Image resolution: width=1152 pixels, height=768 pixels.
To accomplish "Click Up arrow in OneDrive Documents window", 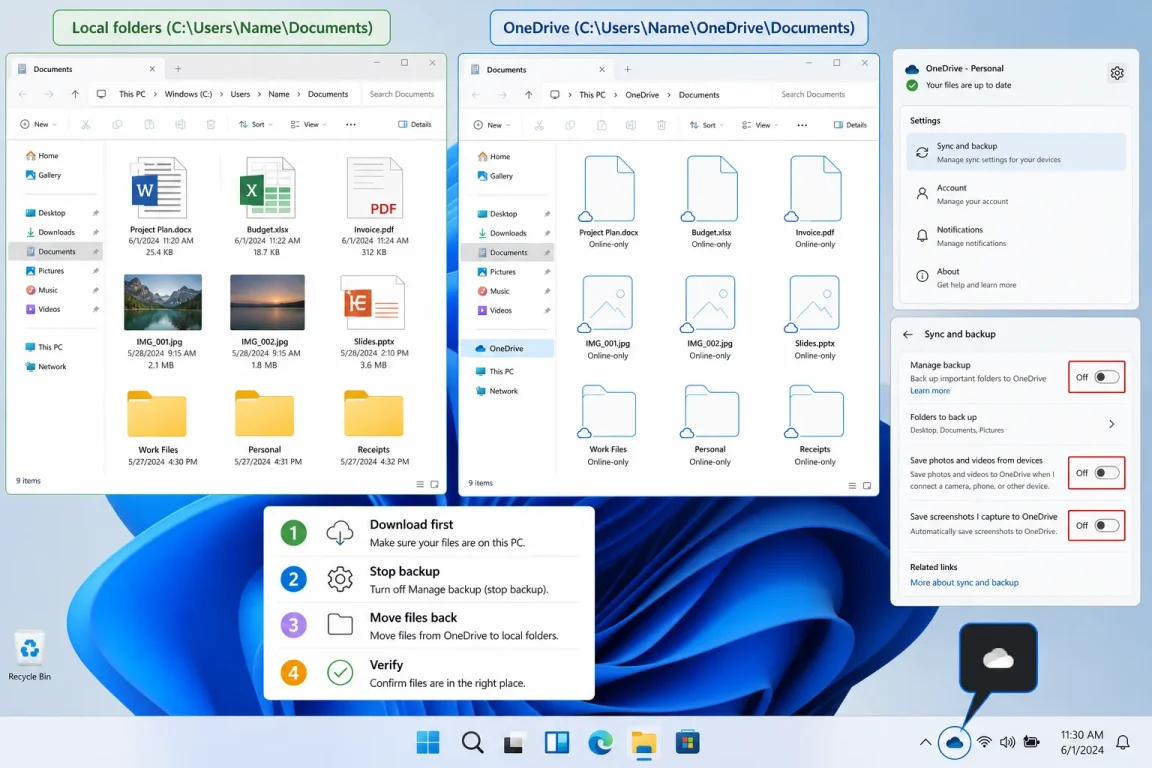I will tap(528, 95).
